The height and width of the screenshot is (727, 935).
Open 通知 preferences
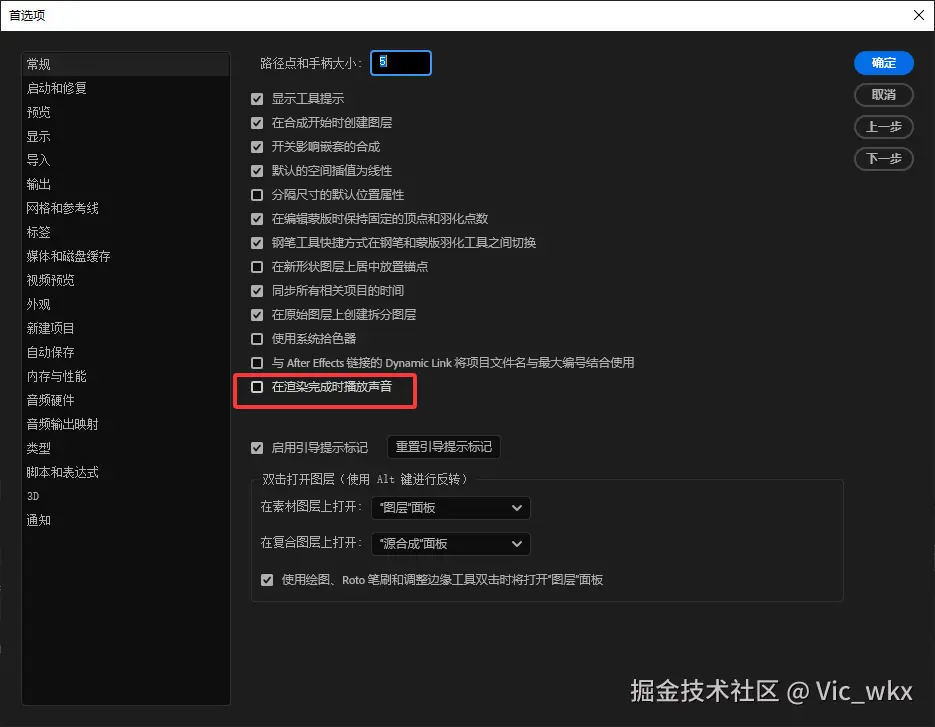(x=126, y=520)
